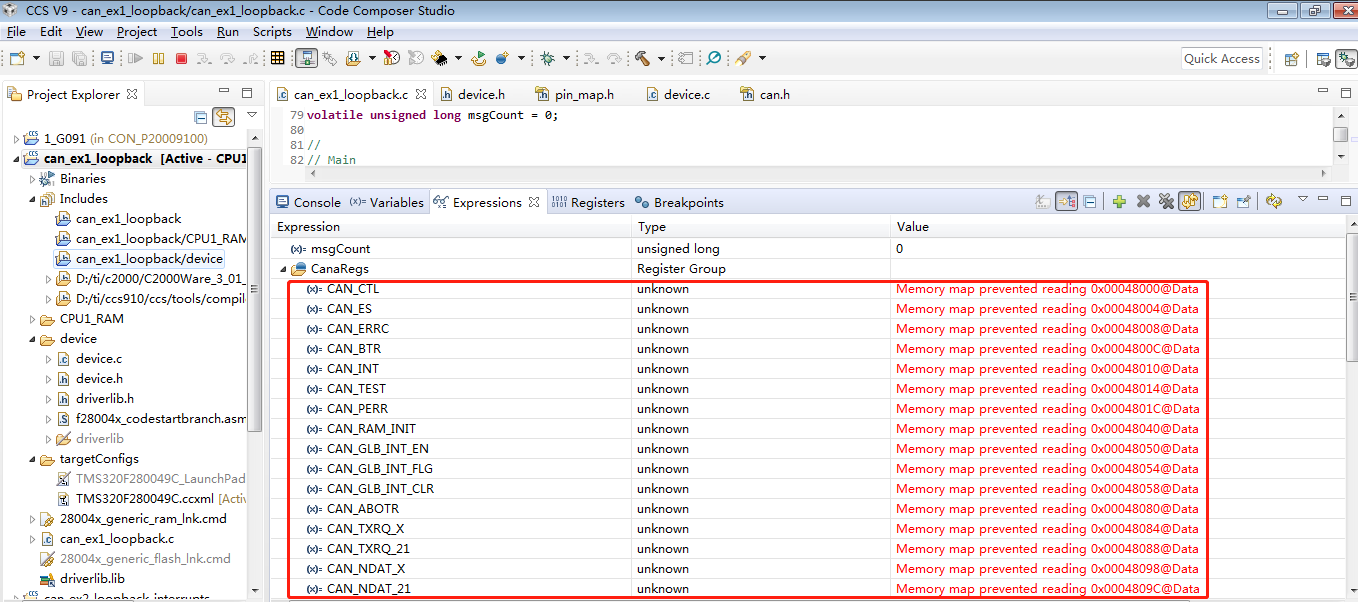Click the Restart toolbar icon with green arrow

pyautogui.click(x=479, y=58)
